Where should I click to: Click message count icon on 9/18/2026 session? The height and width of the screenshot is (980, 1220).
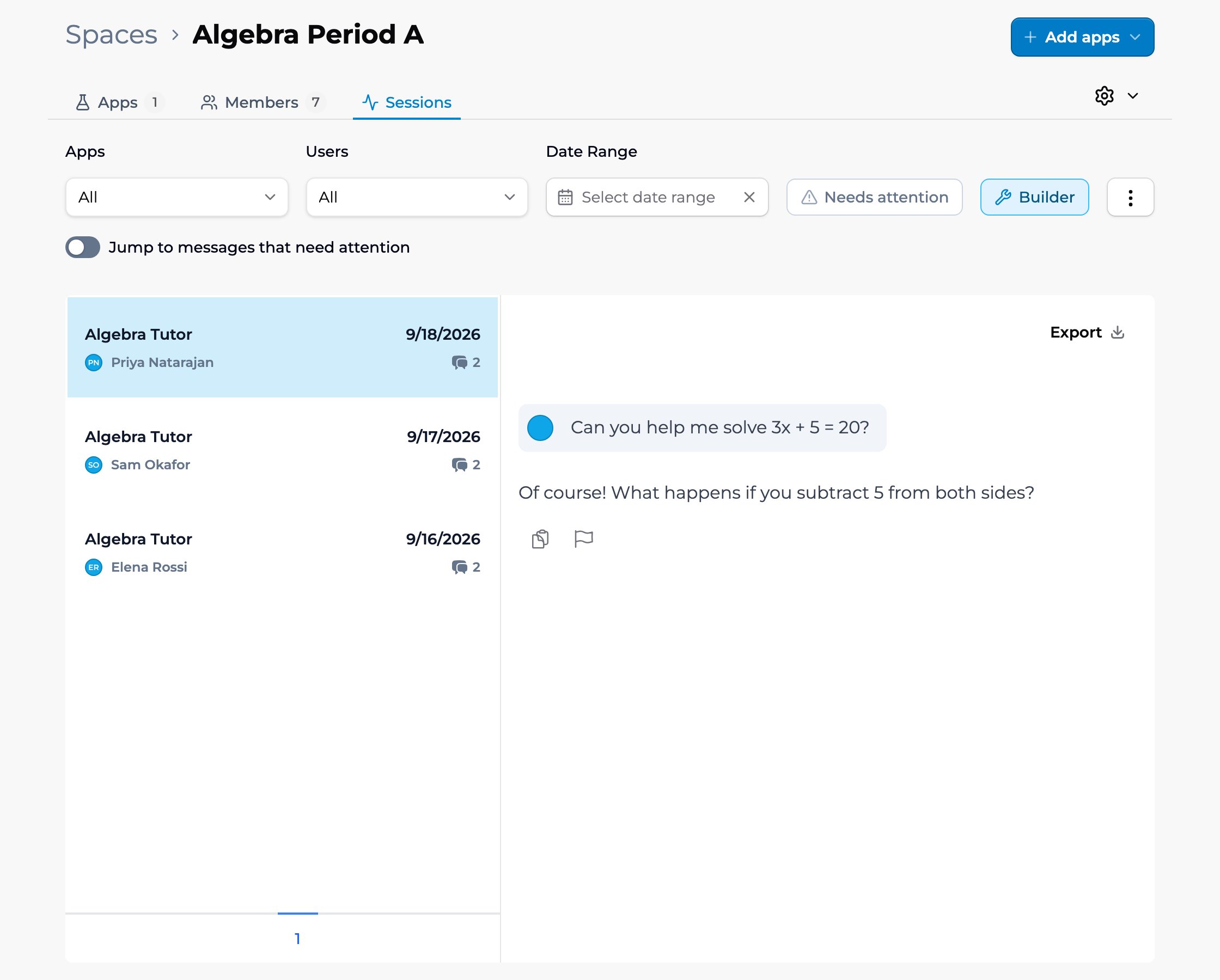click(x=460, y=362)
